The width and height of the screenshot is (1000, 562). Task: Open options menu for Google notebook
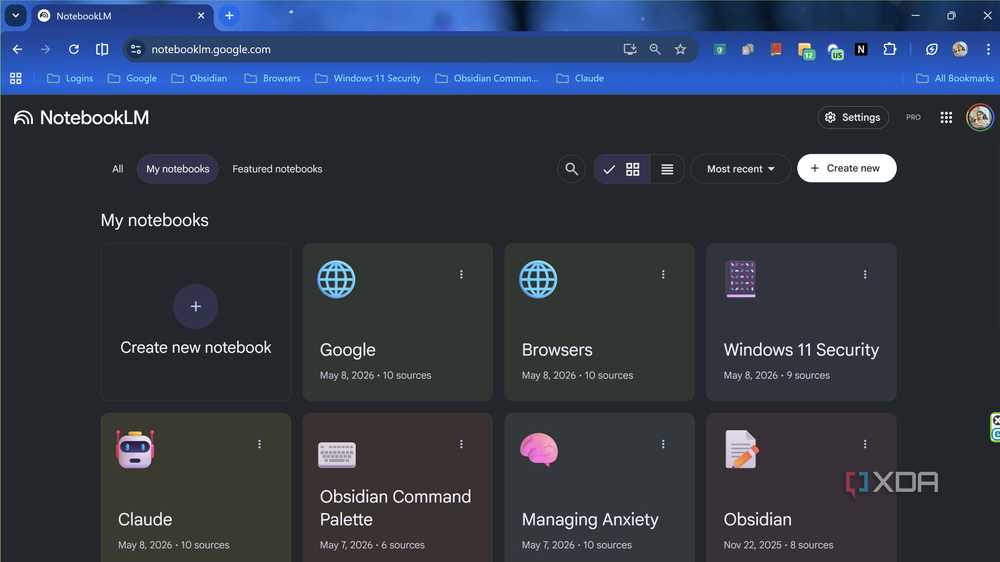(x=461, y=274)
